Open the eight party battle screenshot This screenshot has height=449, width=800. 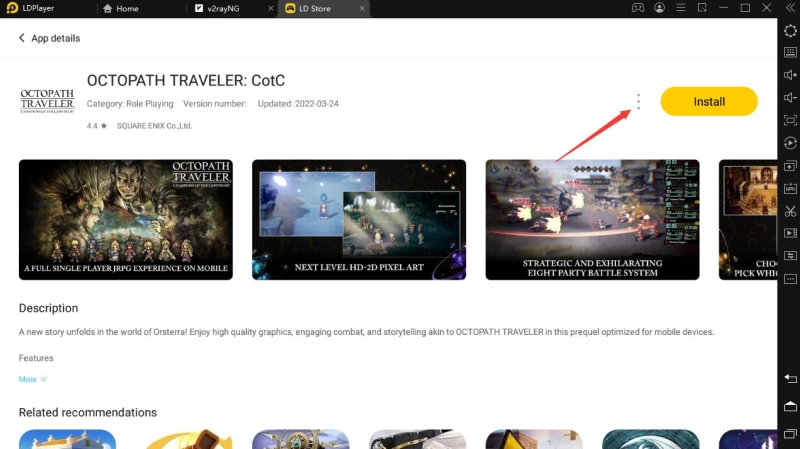pos(592,219)
